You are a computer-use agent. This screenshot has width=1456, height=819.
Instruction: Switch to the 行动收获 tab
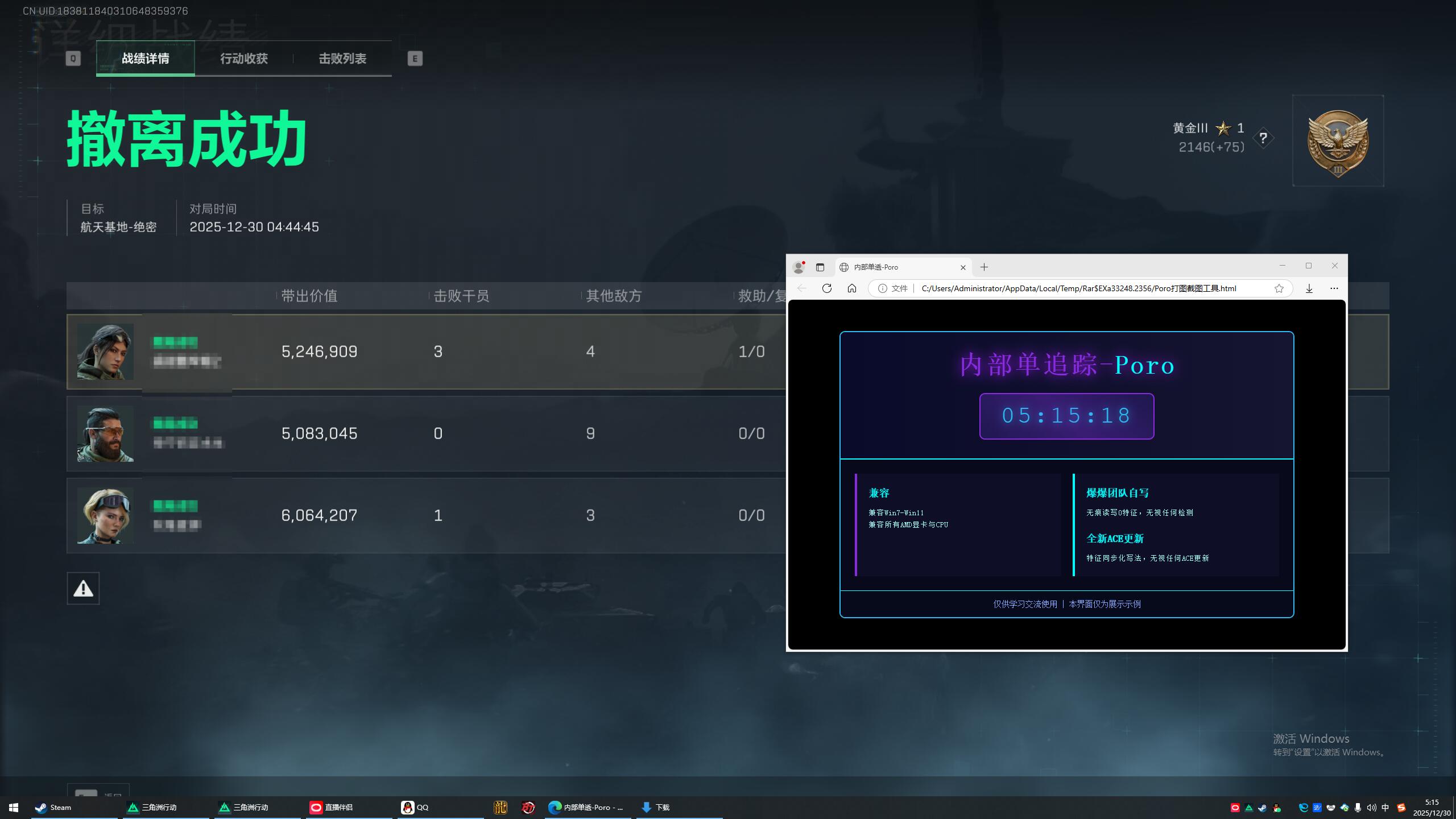[x=243, y=59]
